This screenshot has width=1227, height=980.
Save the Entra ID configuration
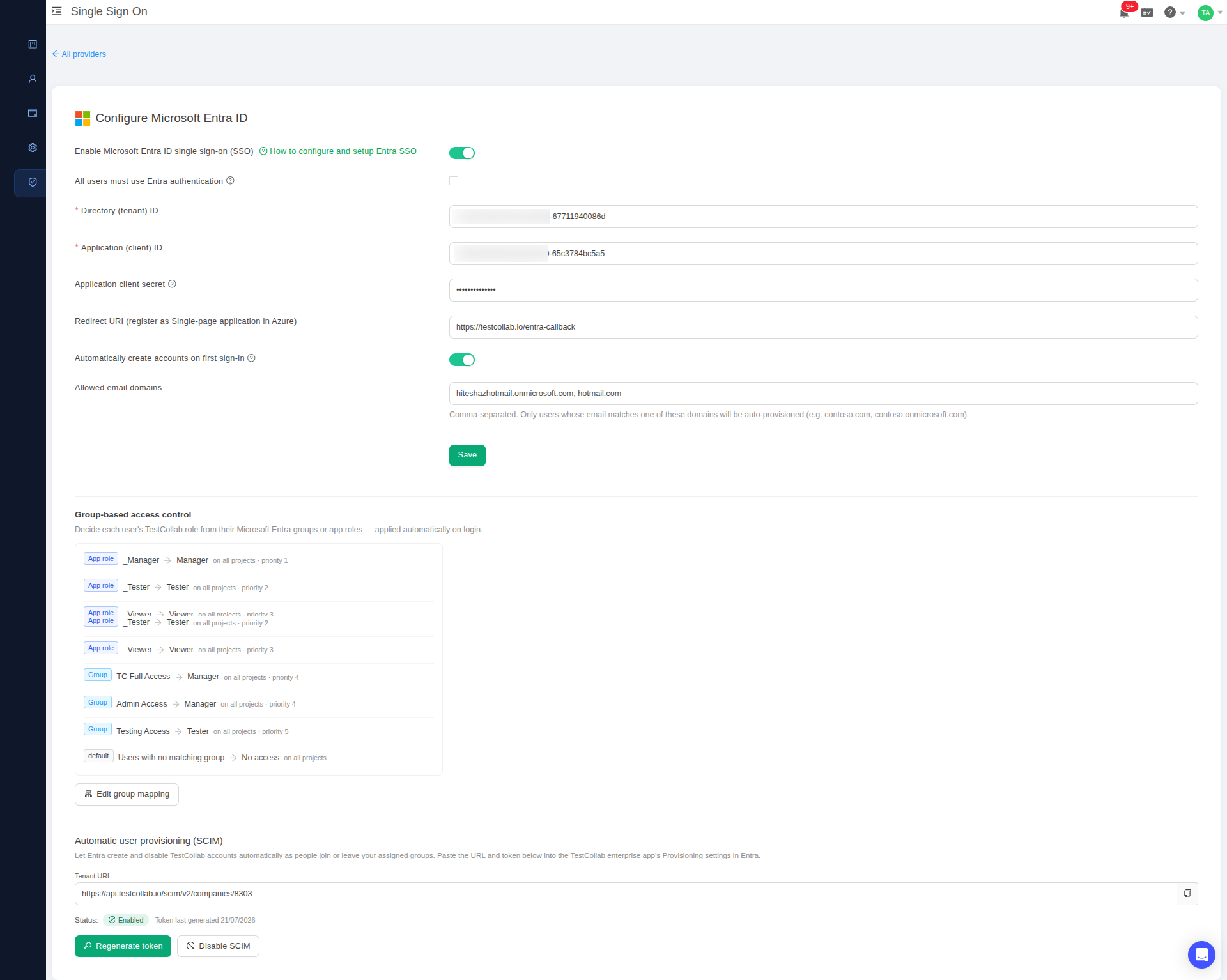(x=467, y=456)
